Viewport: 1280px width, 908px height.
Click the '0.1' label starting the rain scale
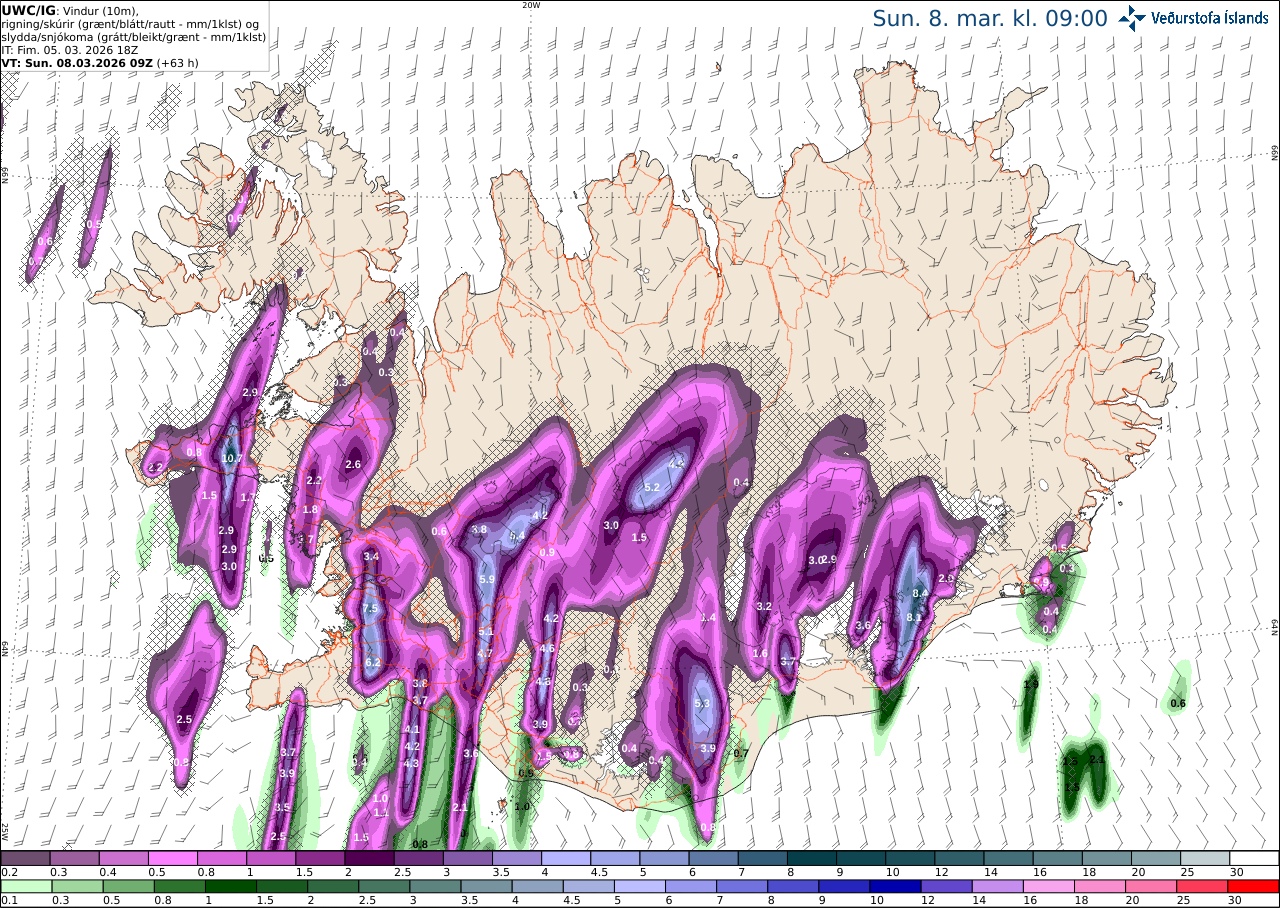pyautogui.click(x=8, y=900)
